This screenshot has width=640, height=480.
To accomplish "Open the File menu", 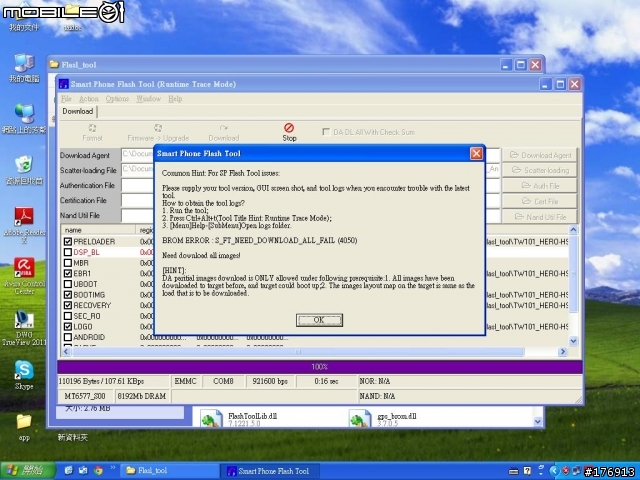I will [x=66, y=99].
